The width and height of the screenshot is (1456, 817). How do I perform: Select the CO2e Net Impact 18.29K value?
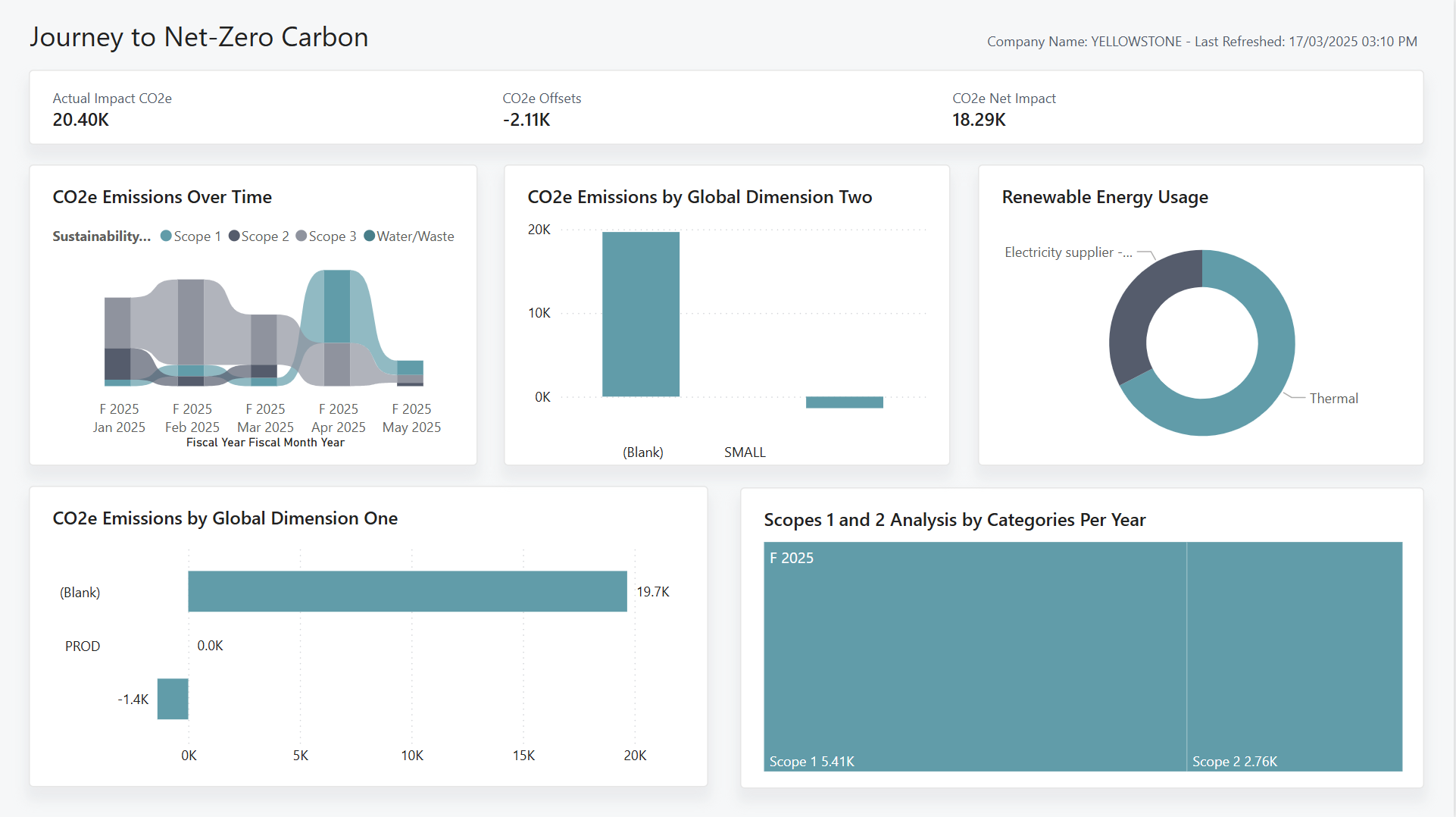coord(979,120)
